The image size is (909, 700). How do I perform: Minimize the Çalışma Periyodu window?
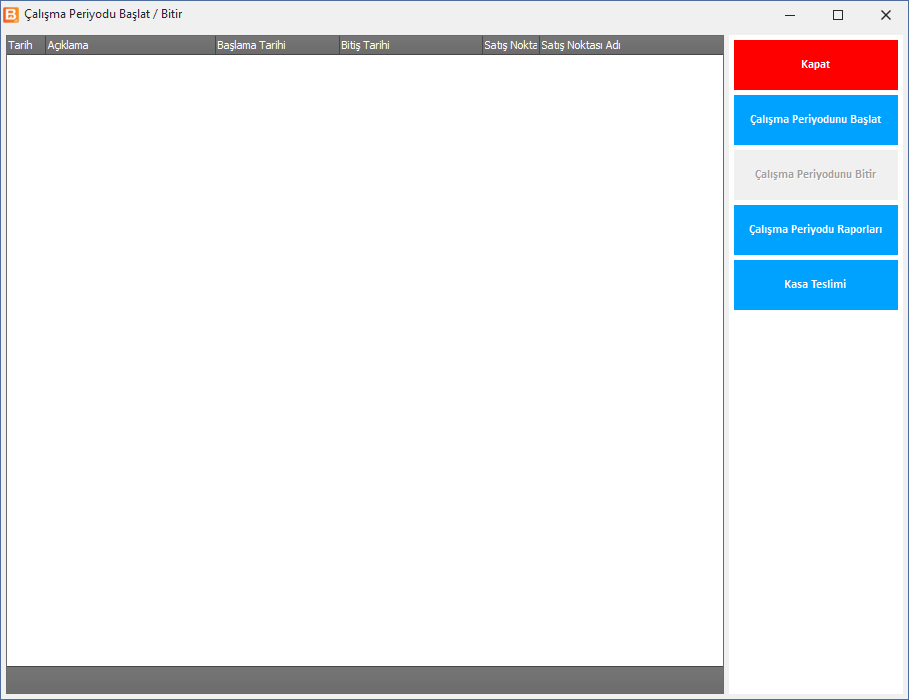click(x=790, y=15)
